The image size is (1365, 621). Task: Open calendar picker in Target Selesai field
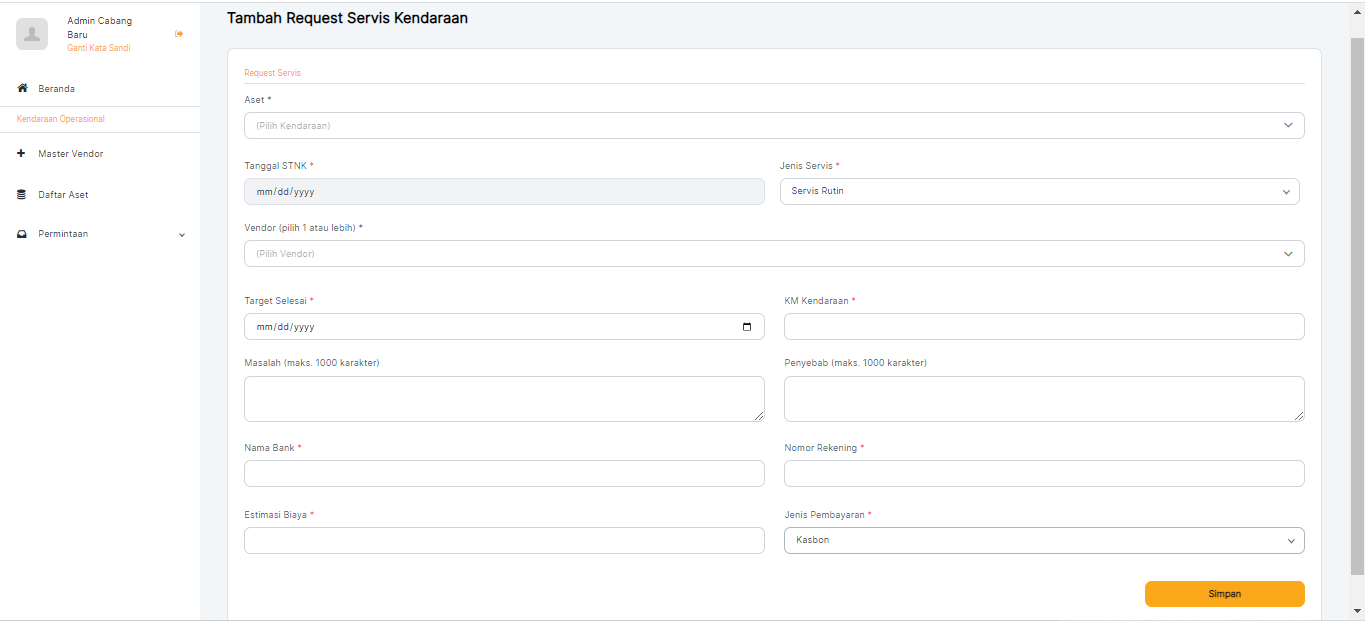pos(746,327)
